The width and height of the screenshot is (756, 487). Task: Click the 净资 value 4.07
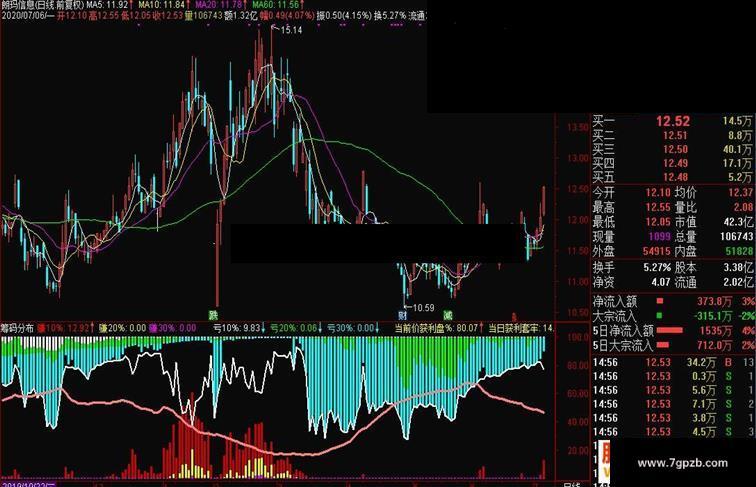pos(661,282)
